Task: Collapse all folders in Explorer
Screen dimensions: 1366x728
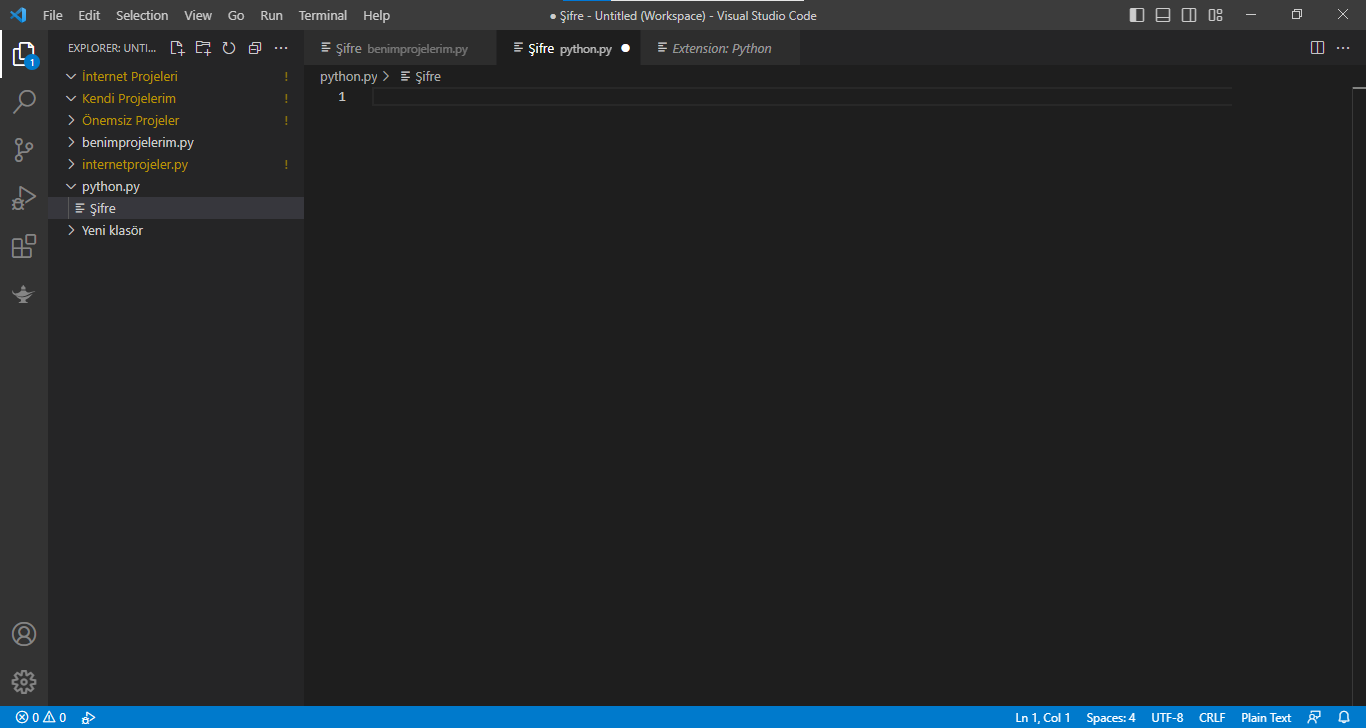Action: [x=255, y=48]
